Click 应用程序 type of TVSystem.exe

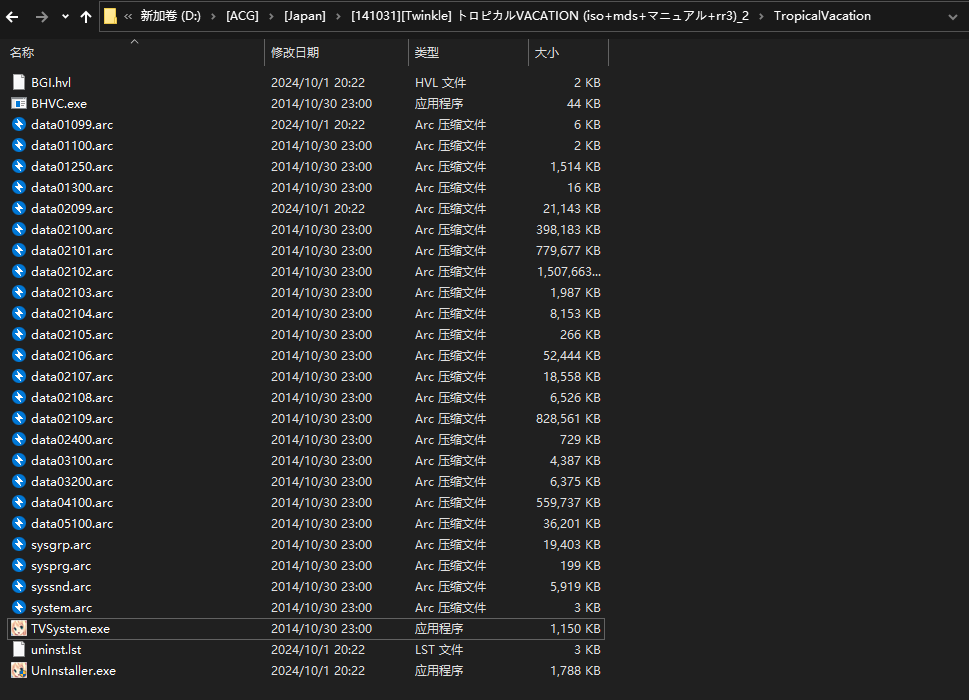click(x=439, y=628)
